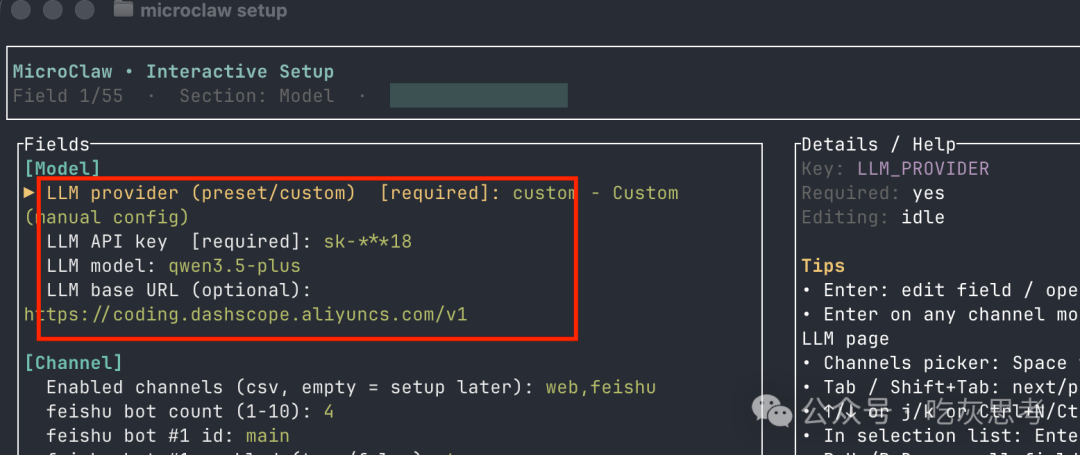Click the dashscope base URL value

pos(245,314)
